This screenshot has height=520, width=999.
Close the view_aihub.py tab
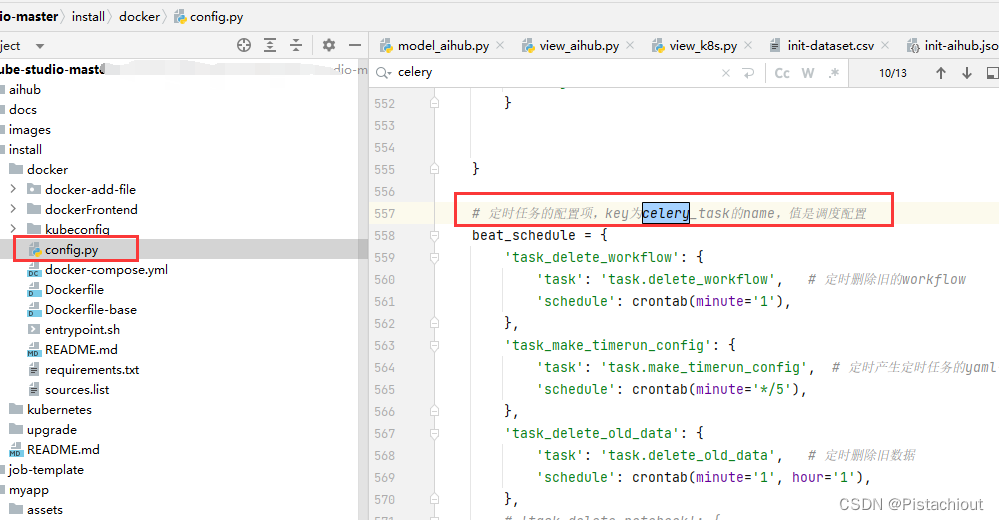630,45
